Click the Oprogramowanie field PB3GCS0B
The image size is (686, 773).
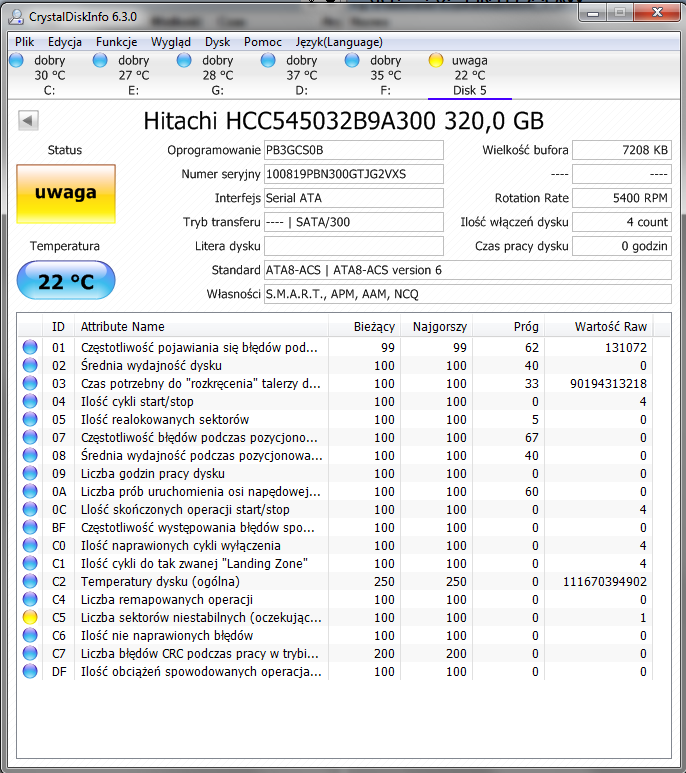(x=353, y=150)
